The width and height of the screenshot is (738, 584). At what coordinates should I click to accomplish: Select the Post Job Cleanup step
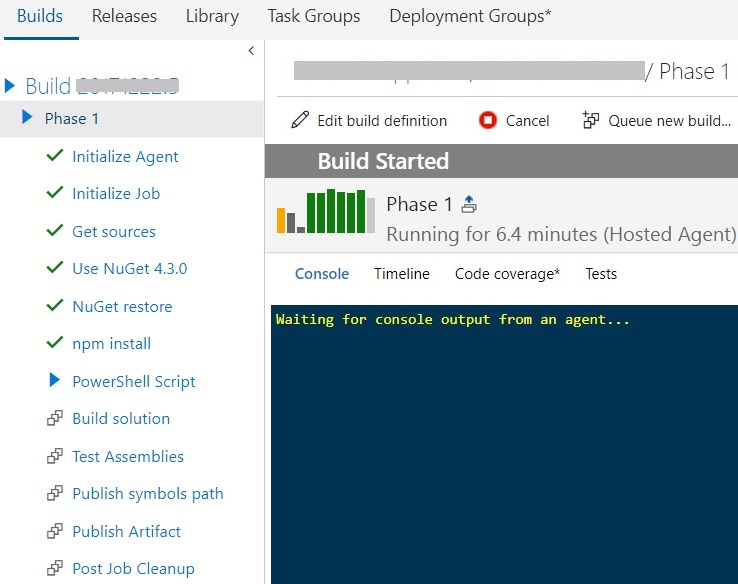[133, 568]
